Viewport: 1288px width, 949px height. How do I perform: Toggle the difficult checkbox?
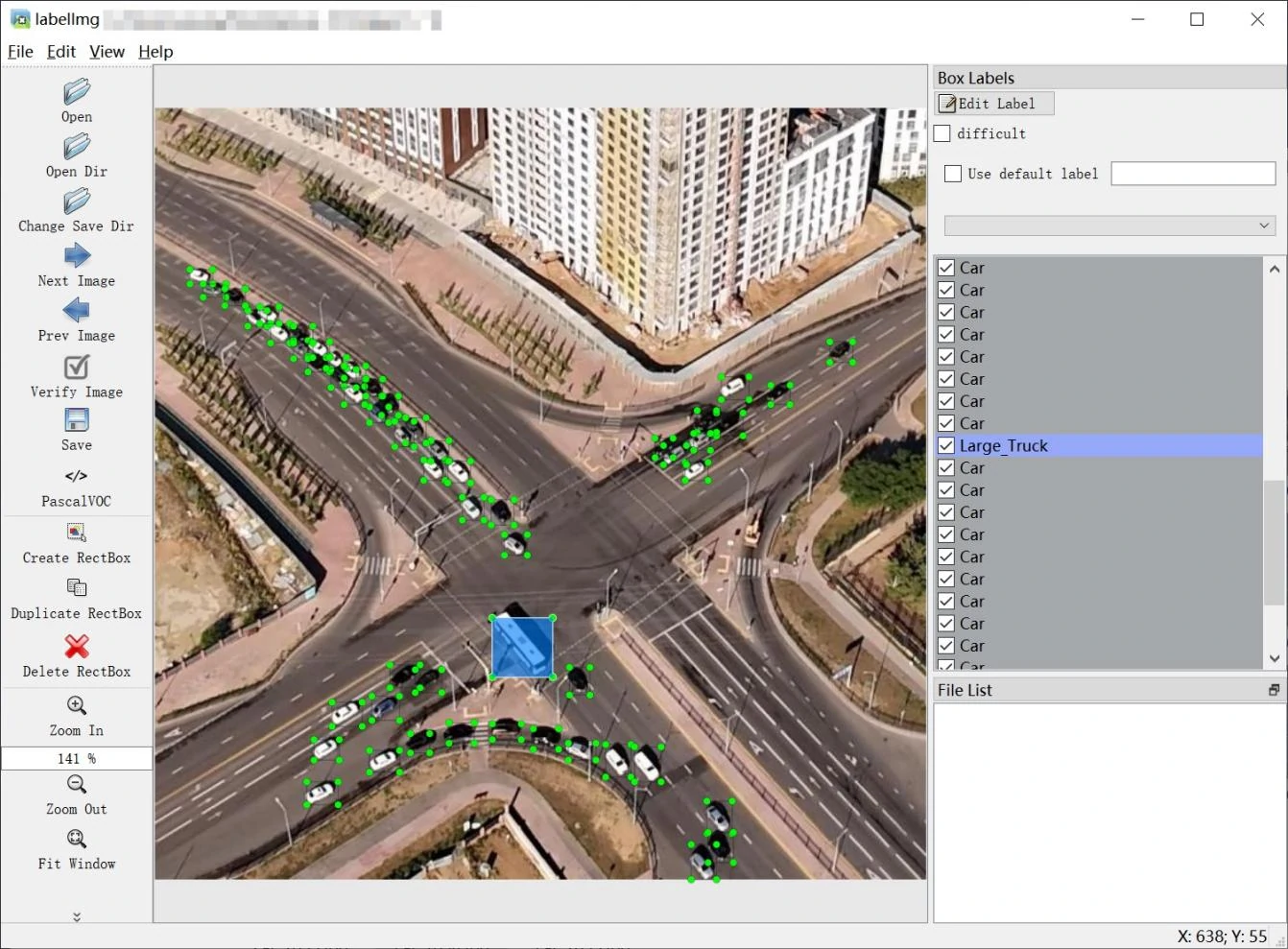point(942,133)
